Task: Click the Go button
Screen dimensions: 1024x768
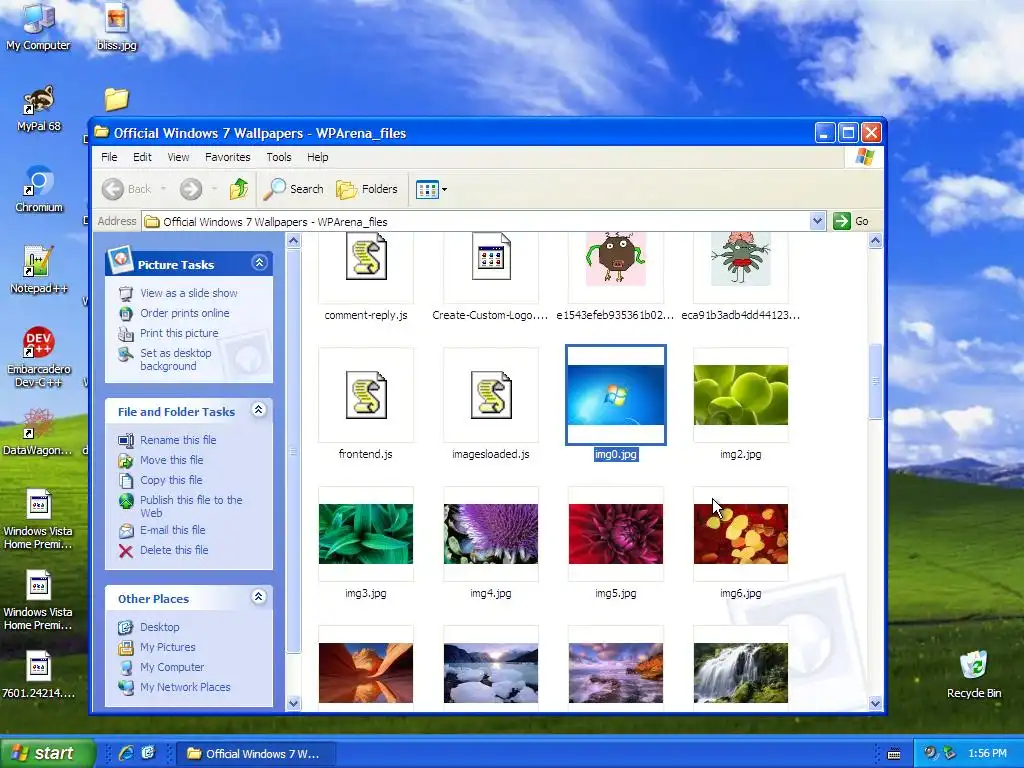Action: (x=851, y=221)
